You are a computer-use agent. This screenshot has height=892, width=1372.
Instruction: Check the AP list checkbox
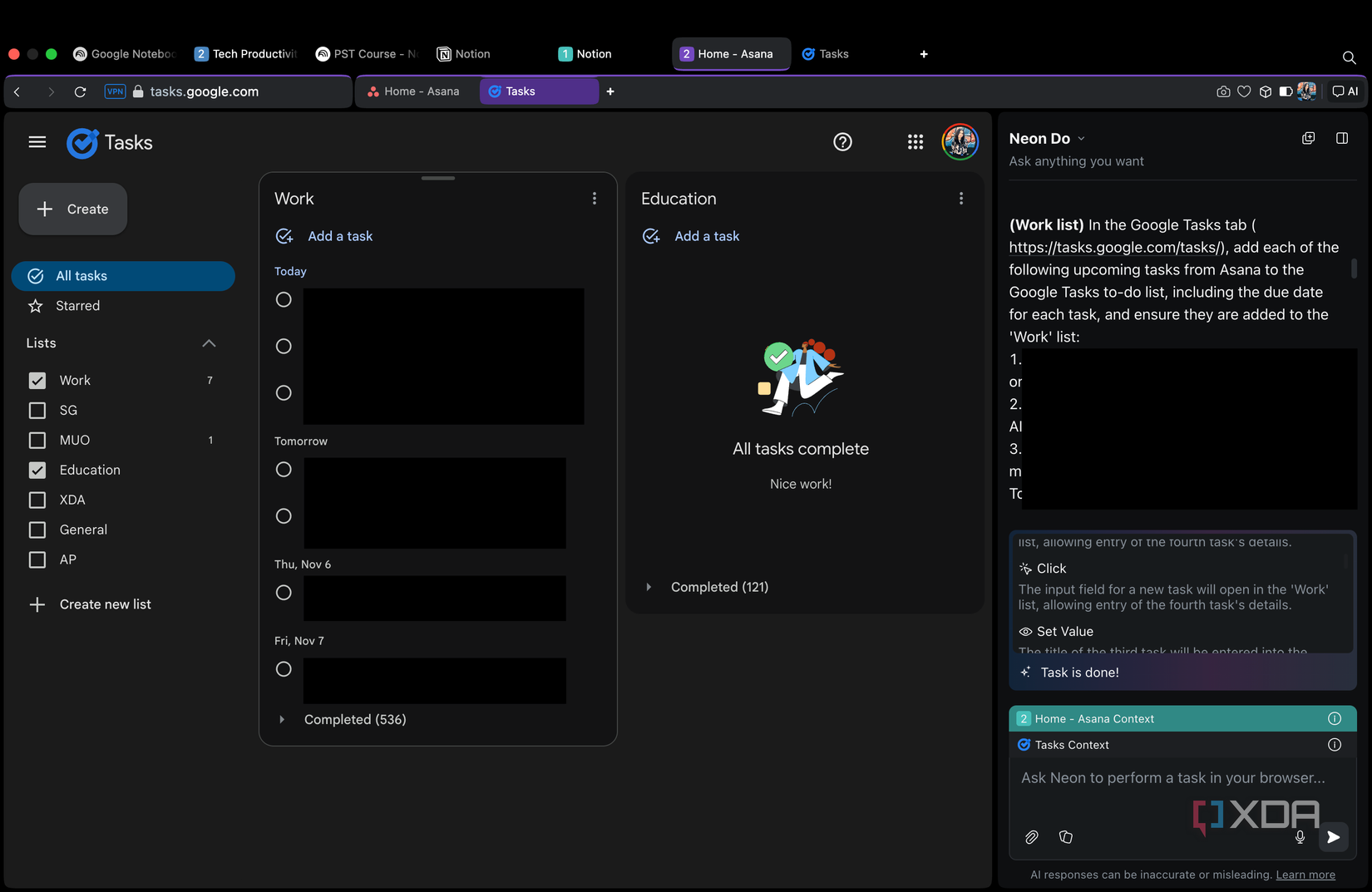tap(37, 560)
